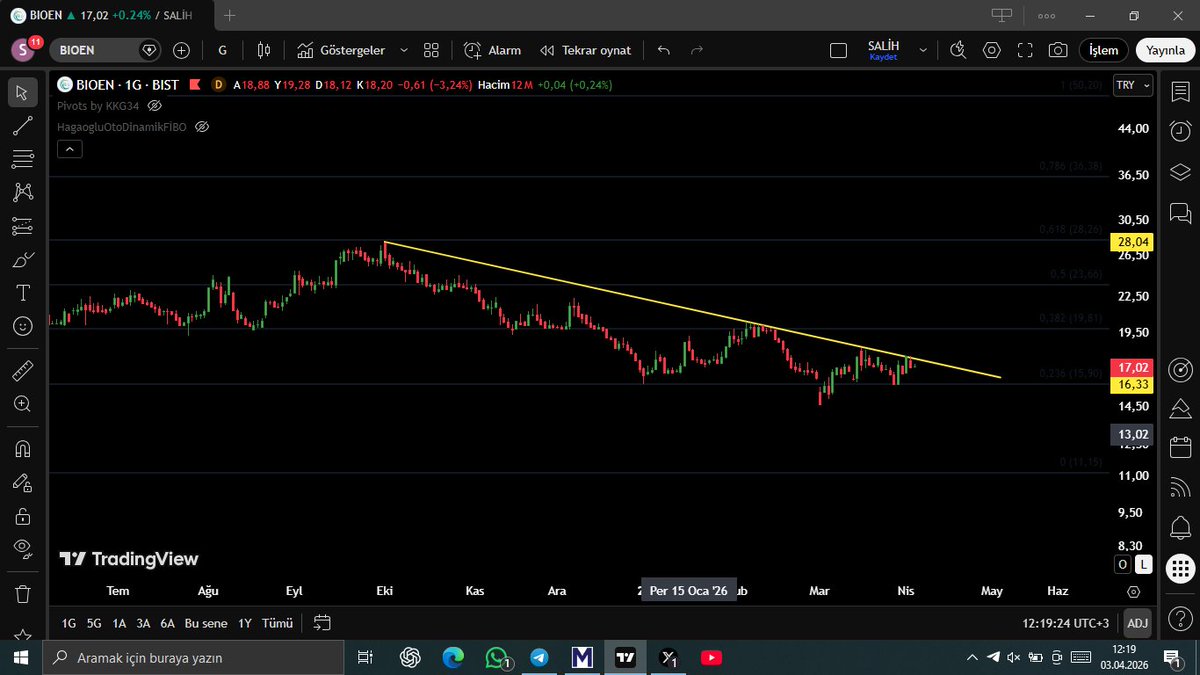Select the cursor arrow tool
Viewport: 1200px width, 675px height.
(x=22, y=93)
